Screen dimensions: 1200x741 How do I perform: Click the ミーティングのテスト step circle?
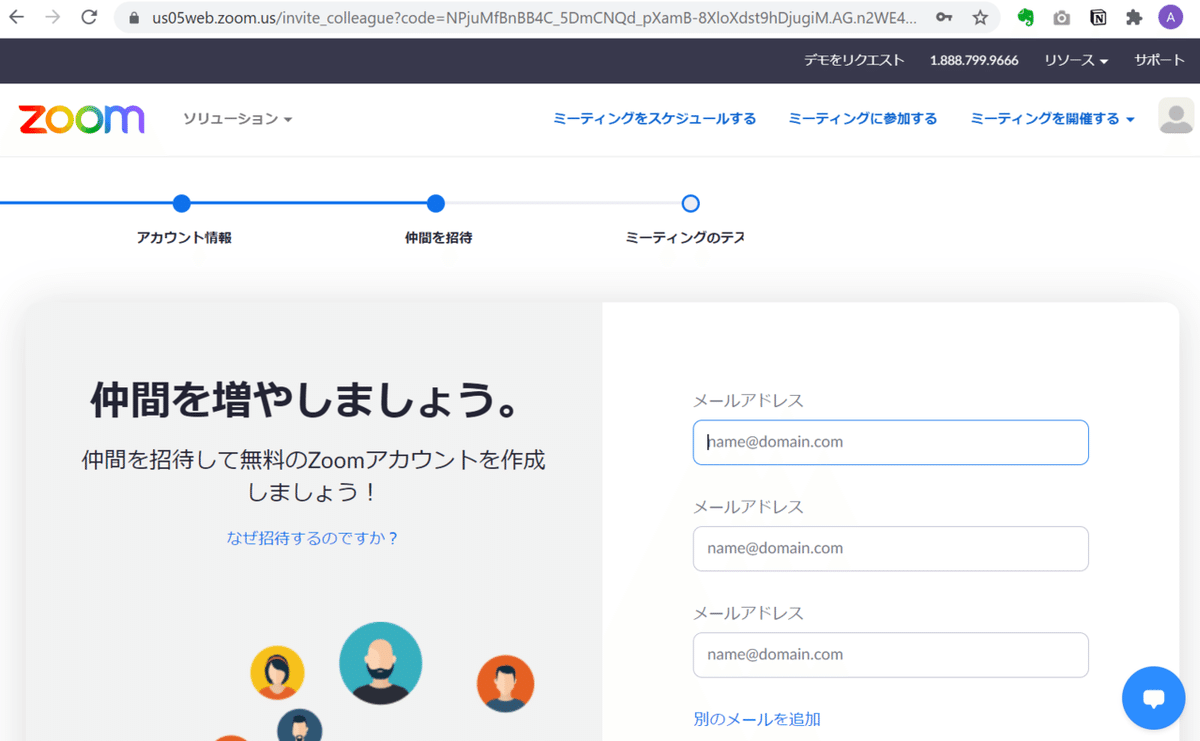(690, 204)
